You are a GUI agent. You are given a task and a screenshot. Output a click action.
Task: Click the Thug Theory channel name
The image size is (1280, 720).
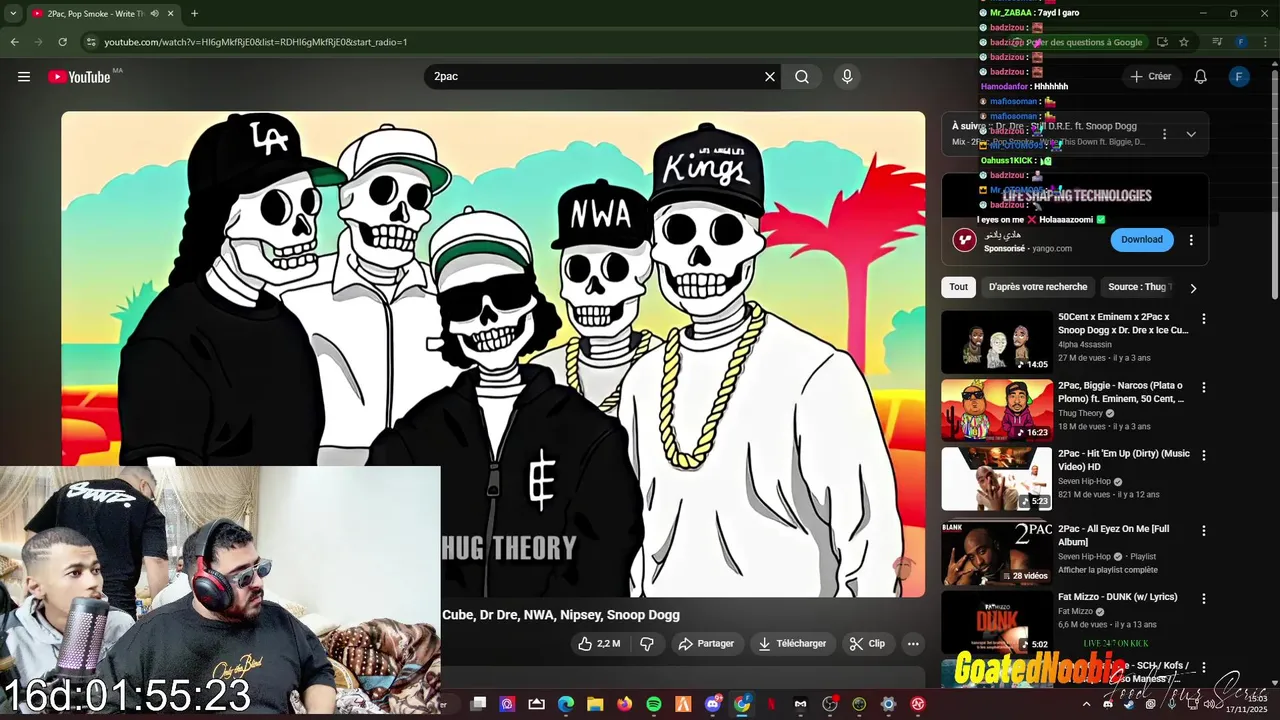(1080, 413)
